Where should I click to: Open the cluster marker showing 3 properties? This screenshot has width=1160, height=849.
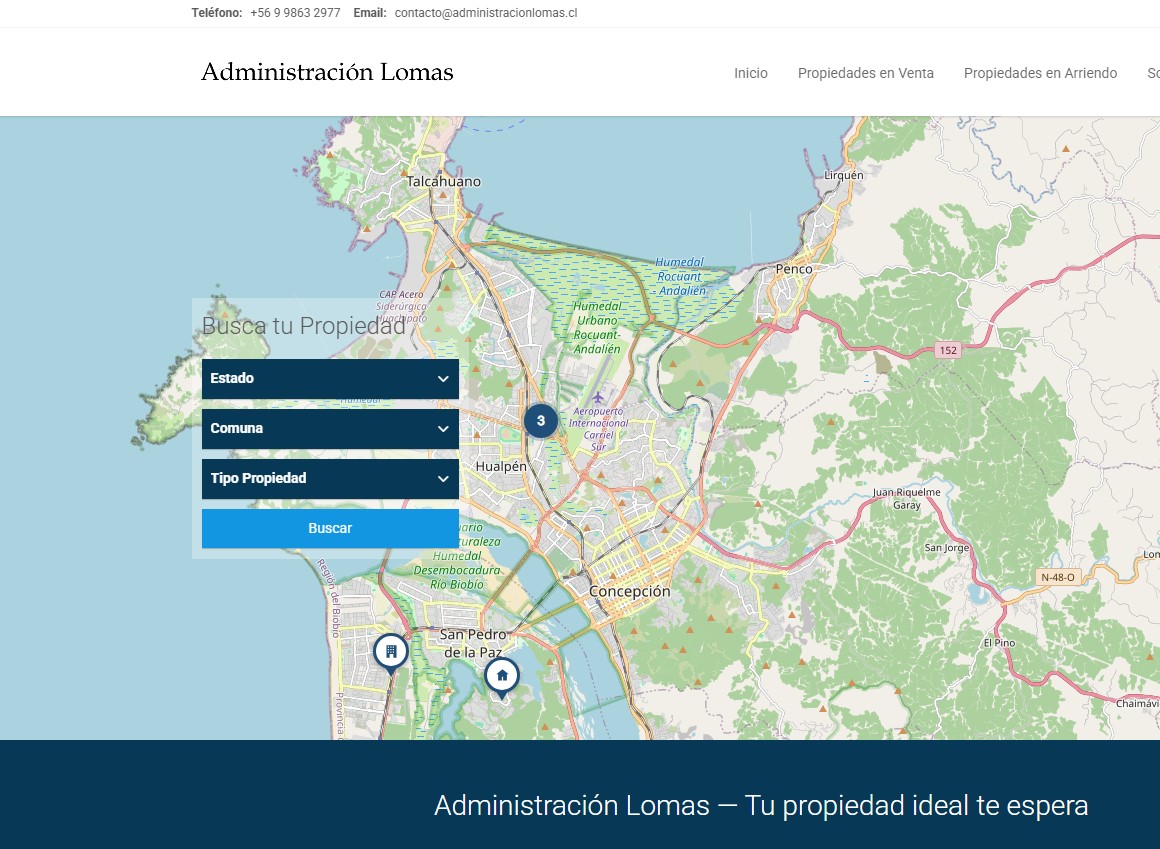[541, 421]
